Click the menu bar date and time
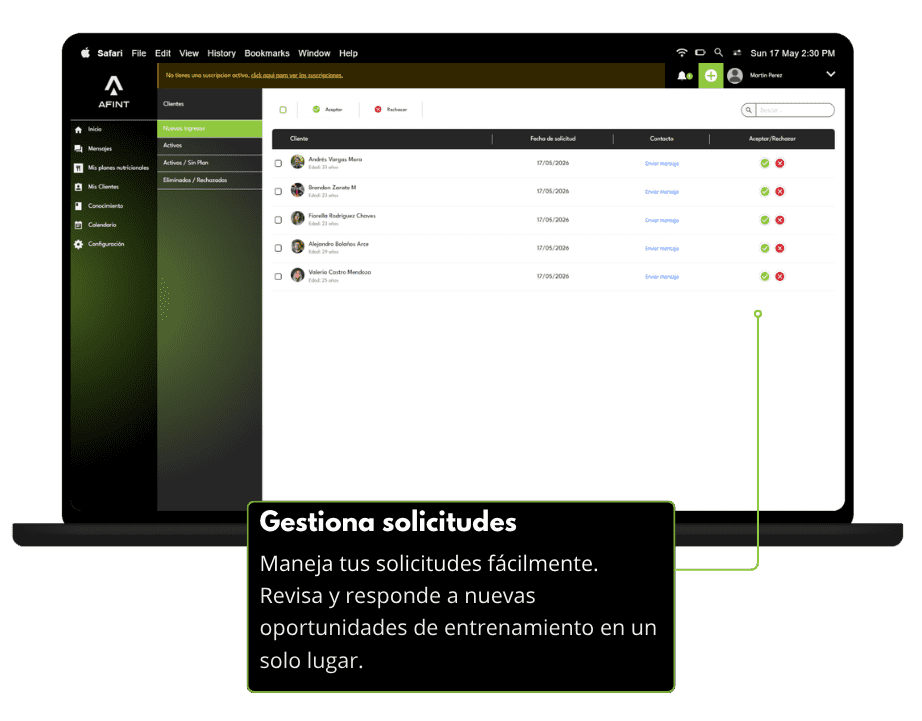The height and width of the screenshot is (721, 922). [792, 53]
